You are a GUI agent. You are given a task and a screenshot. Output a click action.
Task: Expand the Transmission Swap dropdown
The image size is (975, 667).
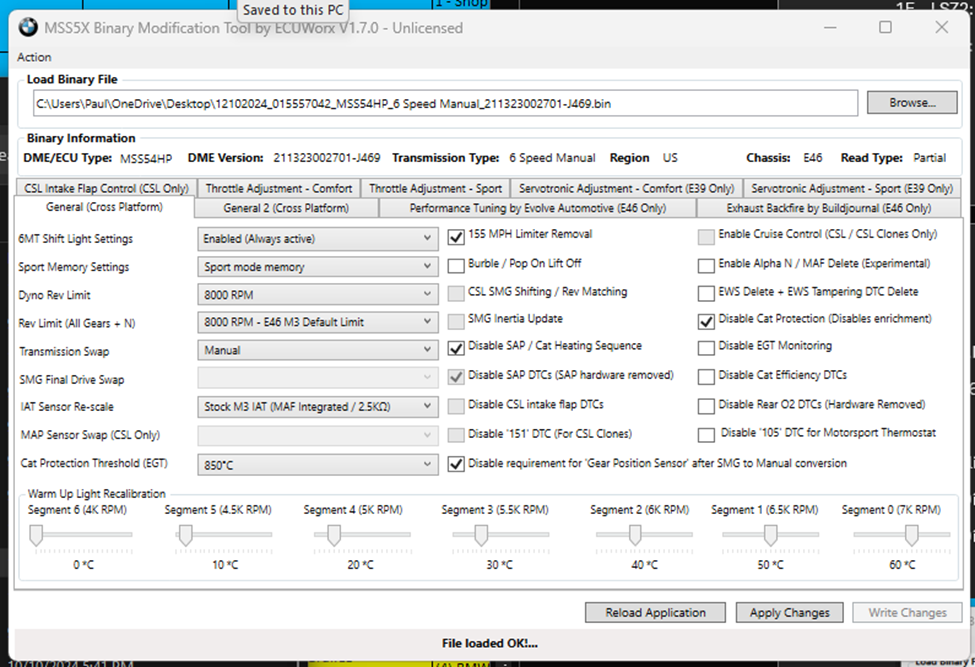pyautogui.click(x=317, y=351)
